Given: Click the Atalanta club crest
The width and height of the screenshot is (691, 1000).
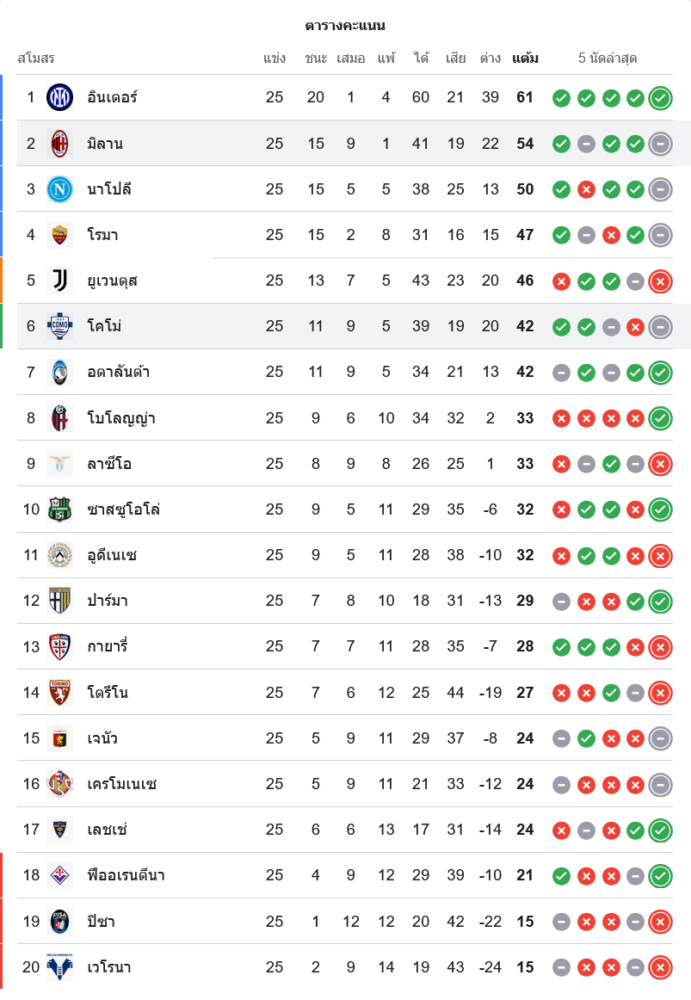Looking at the screenshot, I should (x=60, y=372).
